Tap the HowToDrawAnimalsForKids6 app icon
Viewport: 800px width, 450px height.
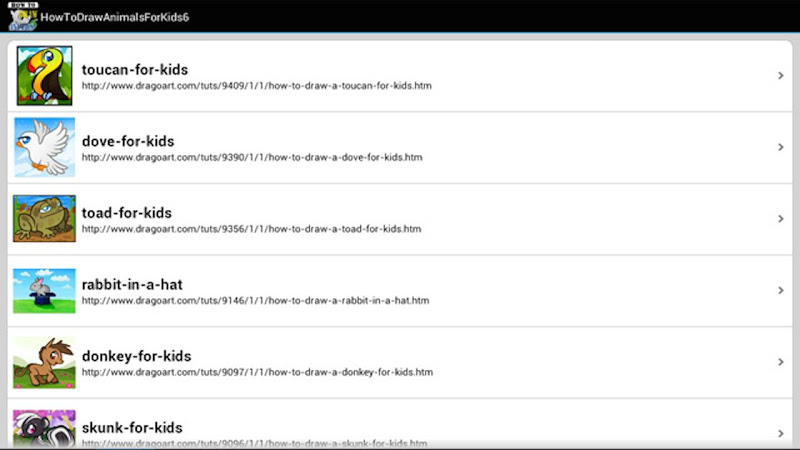[x=23, y=17]
